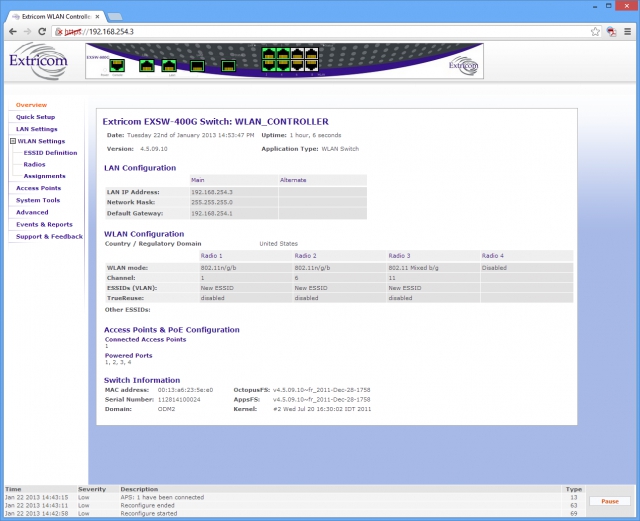Click the Alternate column header

293,180
